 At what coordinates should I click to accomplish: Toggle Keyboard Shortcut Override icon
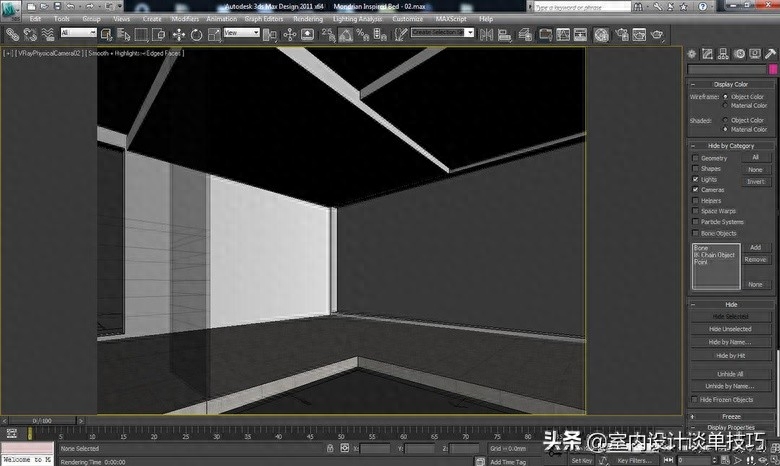[307, 35]
